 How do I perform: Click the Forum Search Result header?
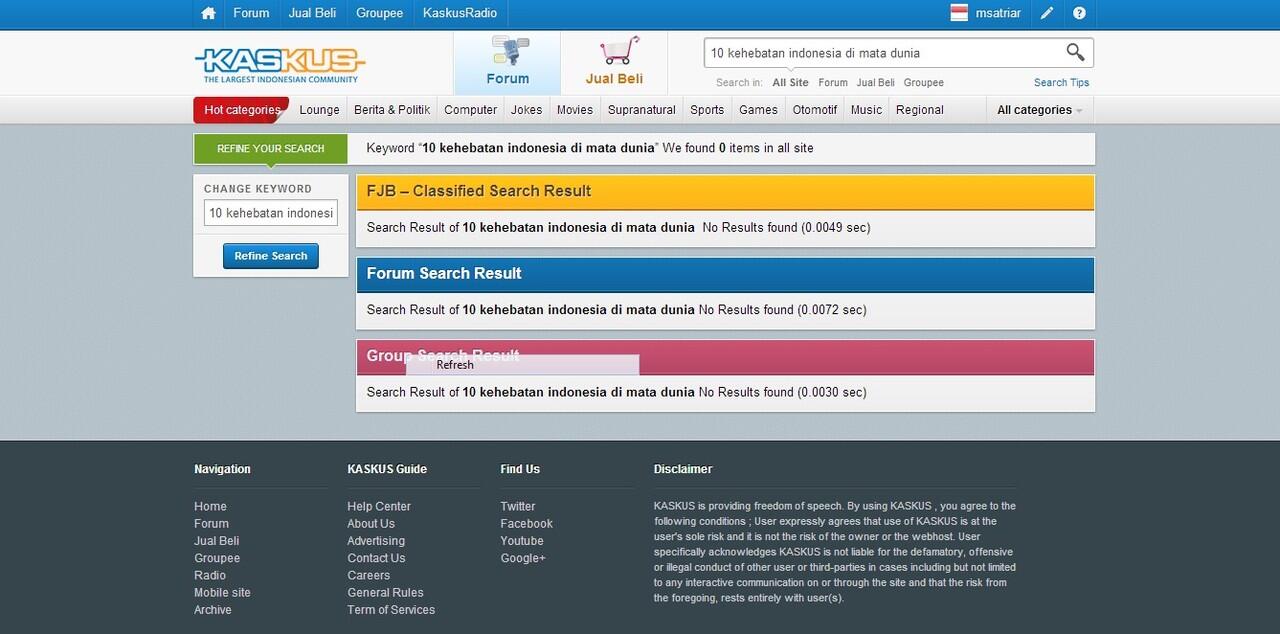coord(725,274)
